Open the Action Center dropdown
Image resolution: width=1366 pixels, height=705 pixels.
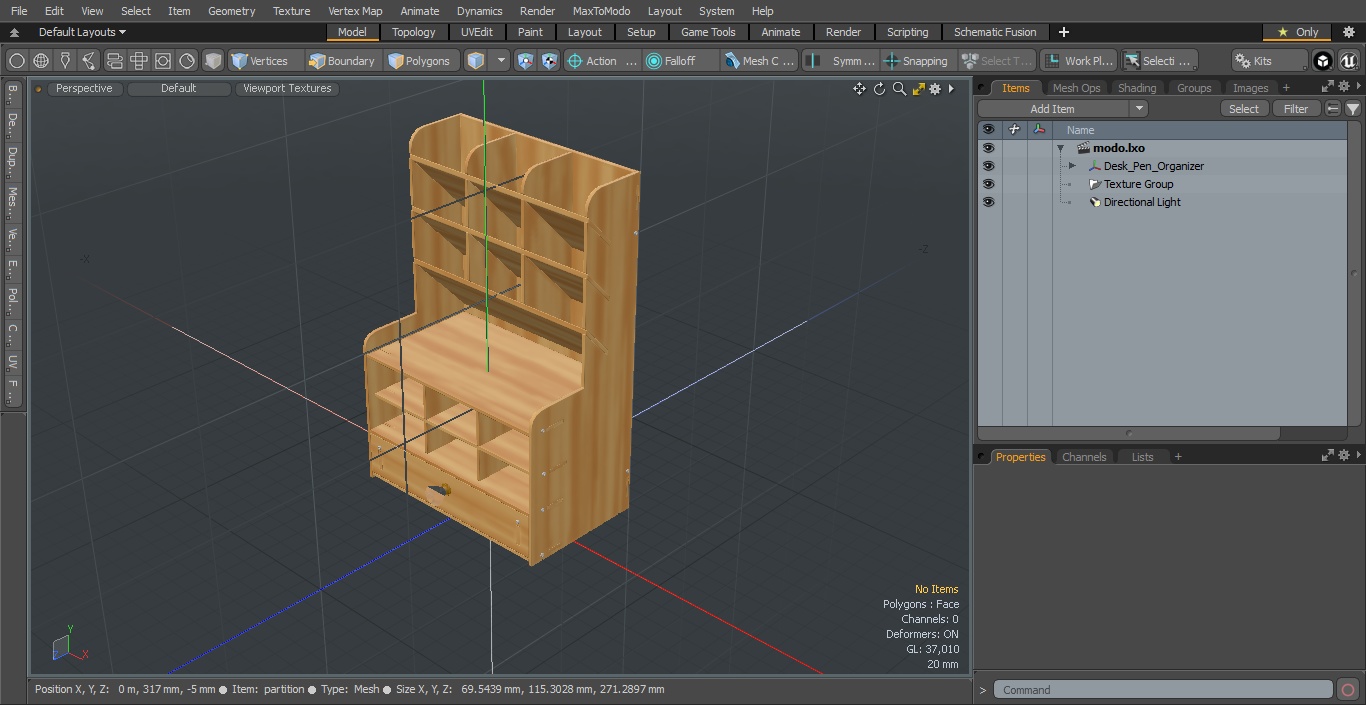click(x=602, y=61)
